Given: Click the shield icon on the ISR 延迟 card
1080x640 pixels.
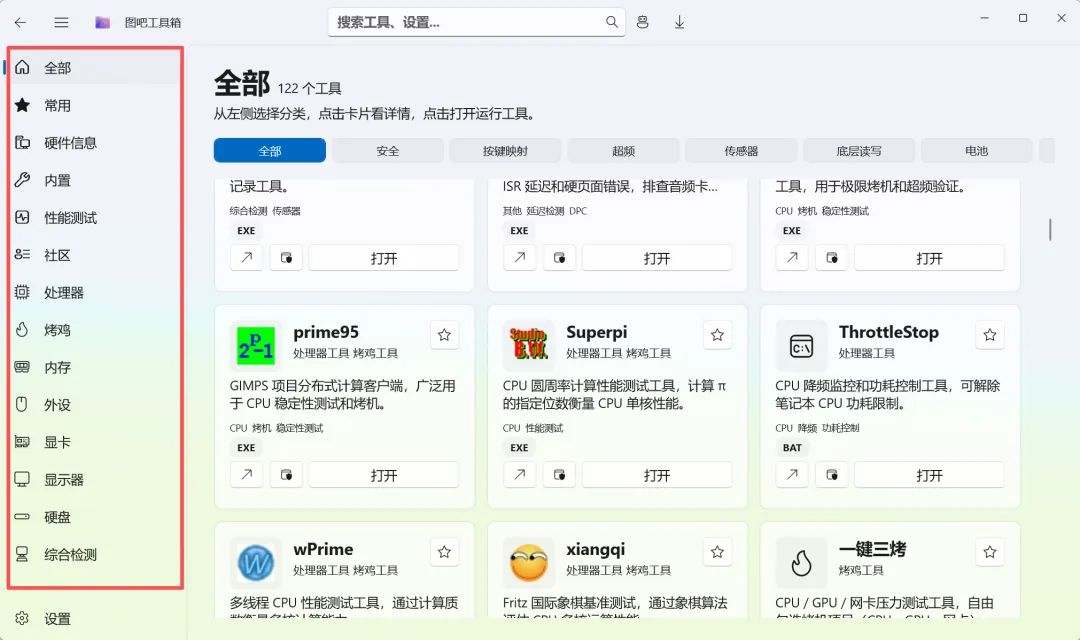Looking at the screenshot, I should 559,258.
